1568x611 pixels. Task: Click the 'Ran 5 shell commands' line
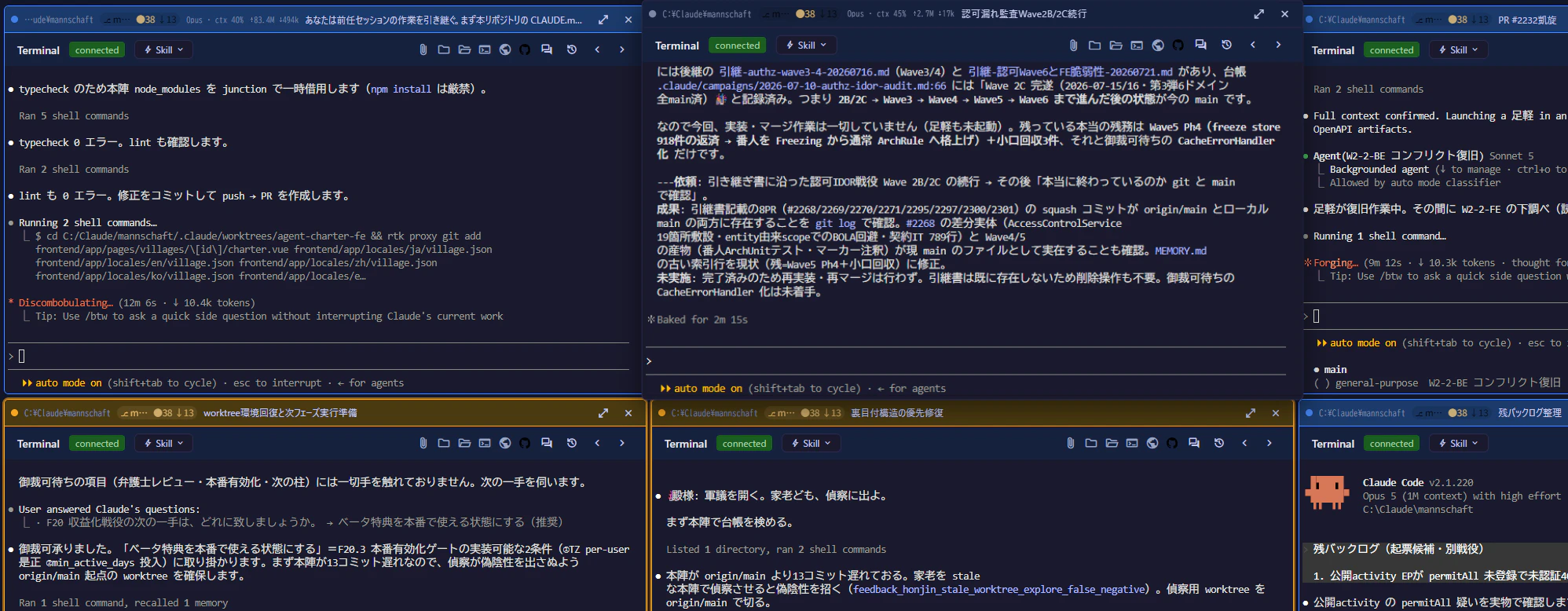(x=74, y=115)
